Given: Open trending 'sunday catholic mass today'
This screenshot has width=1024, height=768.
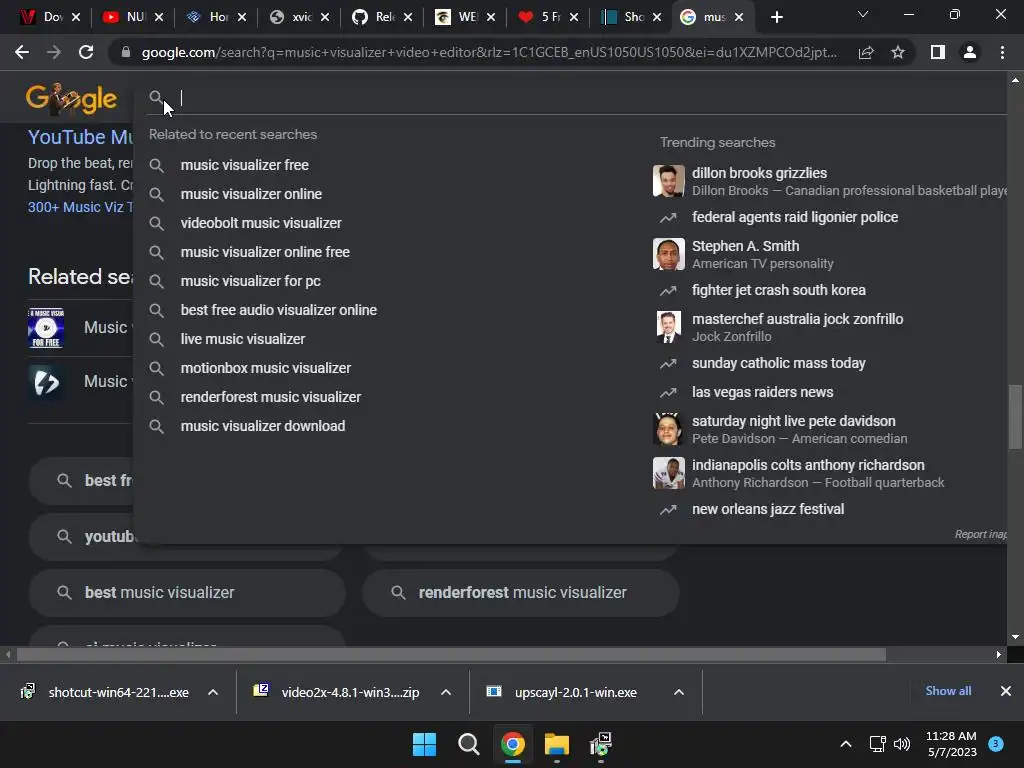Looking at the screenshot, I should pos(778,363).
